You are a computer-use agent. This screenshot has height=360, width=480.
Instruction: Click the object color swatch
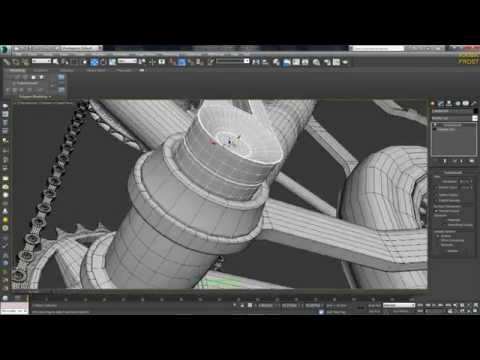[x=476, y=111]
